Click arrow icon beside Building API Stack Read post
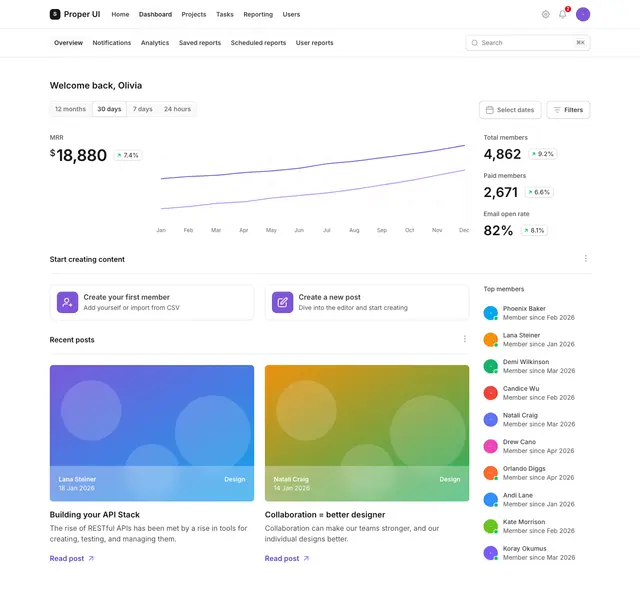The width and height of the screenshot is (640, 606). pyautogui.click(x=91, y=558)
